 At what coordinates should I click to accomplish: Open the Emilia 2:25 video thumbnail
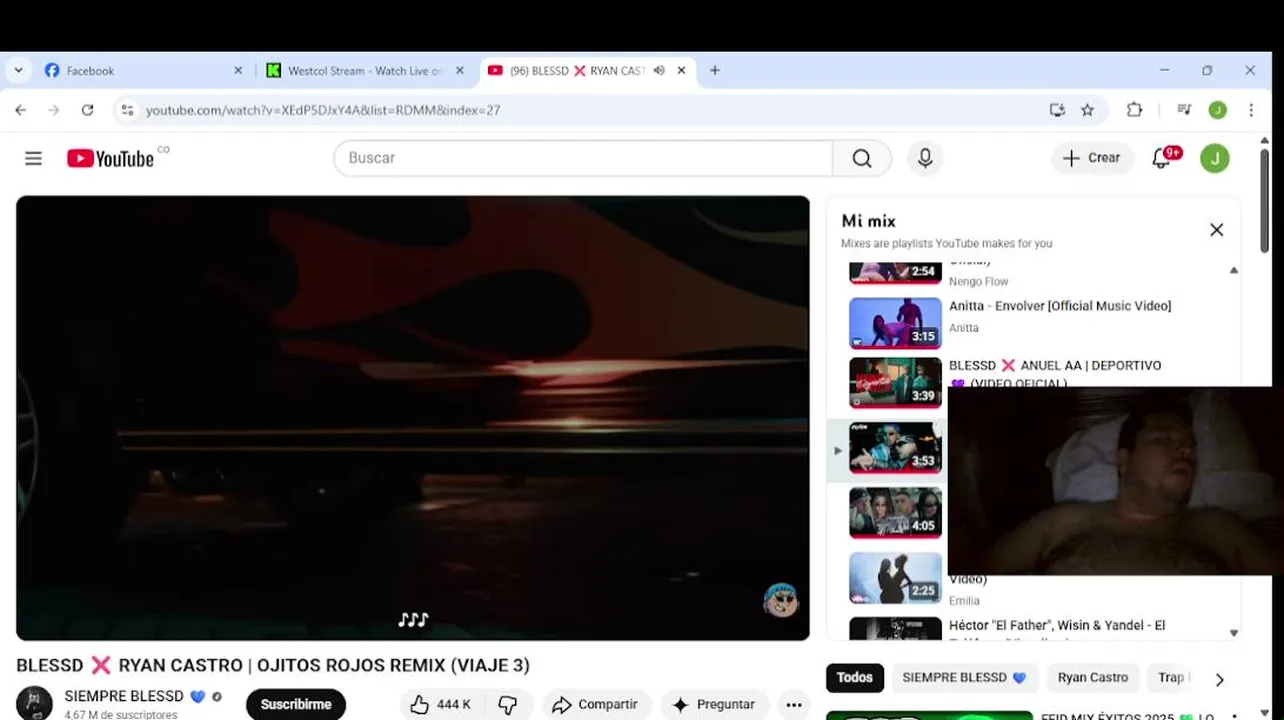pos(895,577)
